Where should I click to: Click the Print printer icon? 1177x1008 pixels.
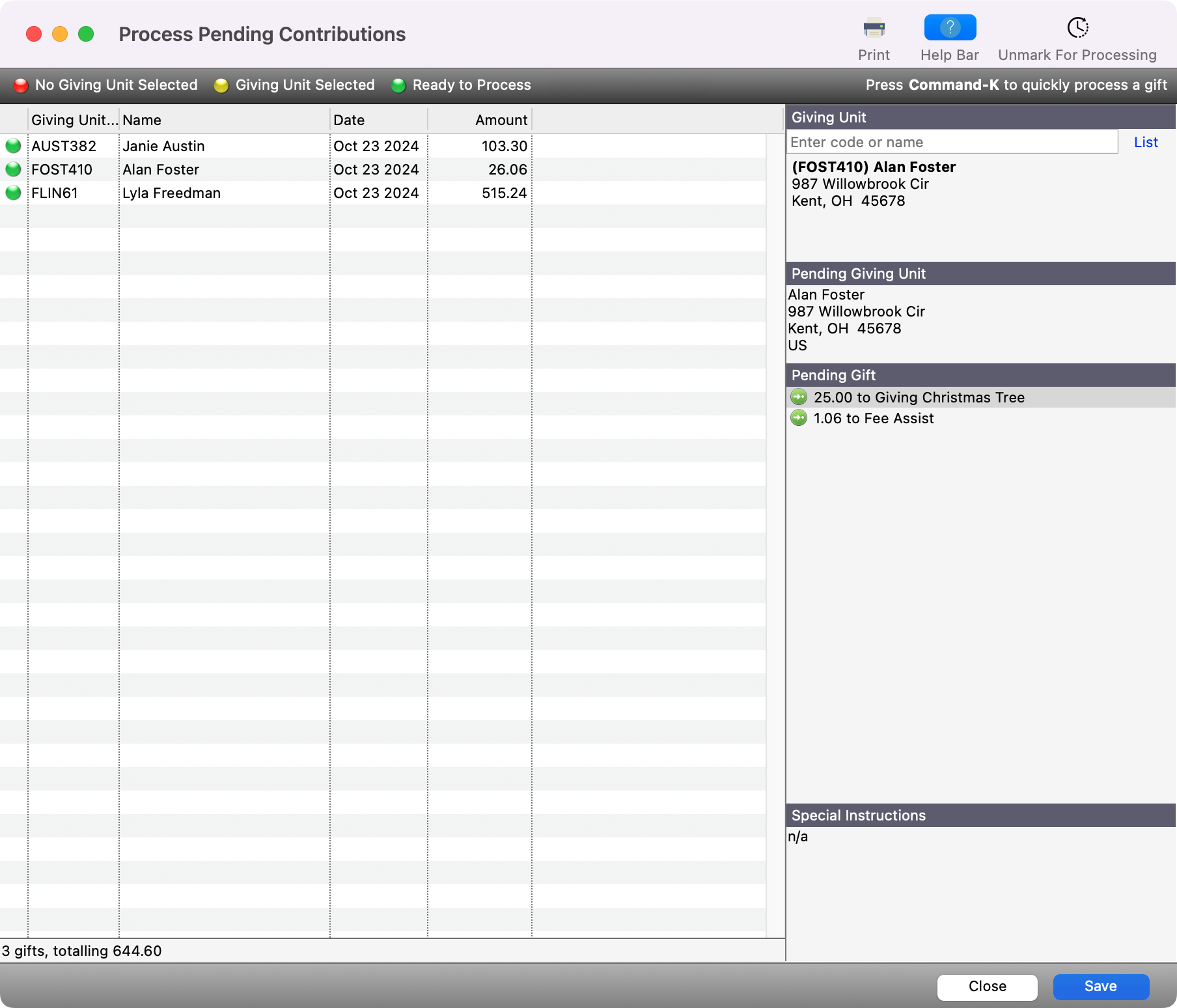point(874,29)
